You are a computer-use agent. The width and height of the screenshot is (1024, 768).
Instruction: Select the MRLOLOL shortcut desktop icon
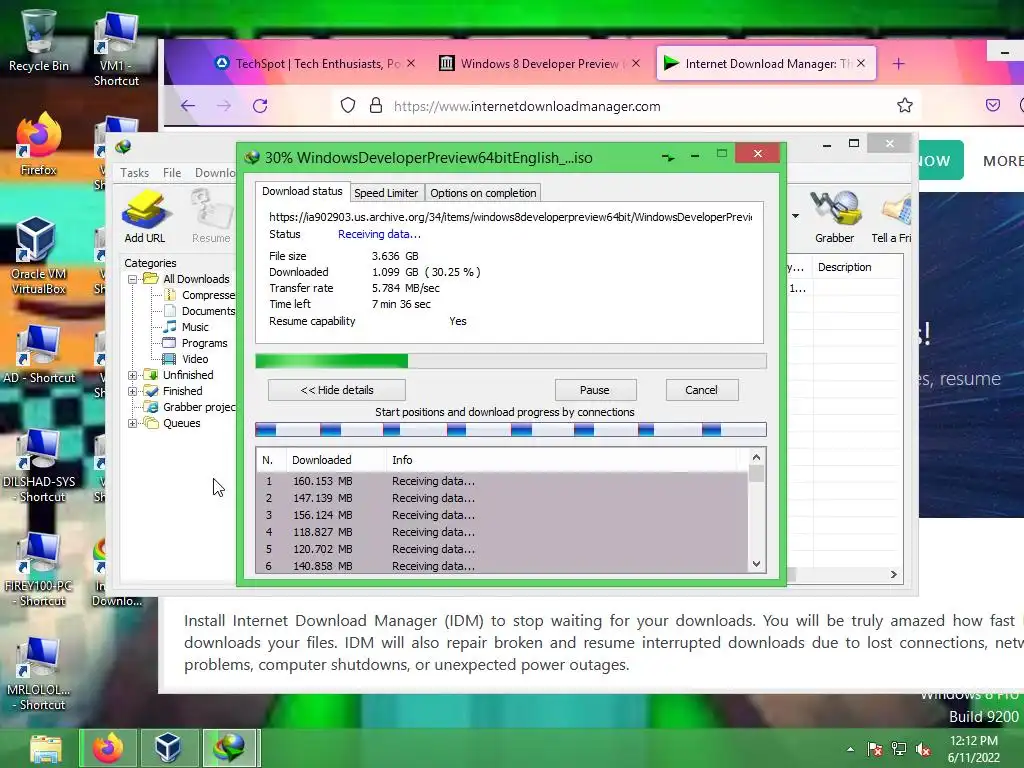click(39, 674)
